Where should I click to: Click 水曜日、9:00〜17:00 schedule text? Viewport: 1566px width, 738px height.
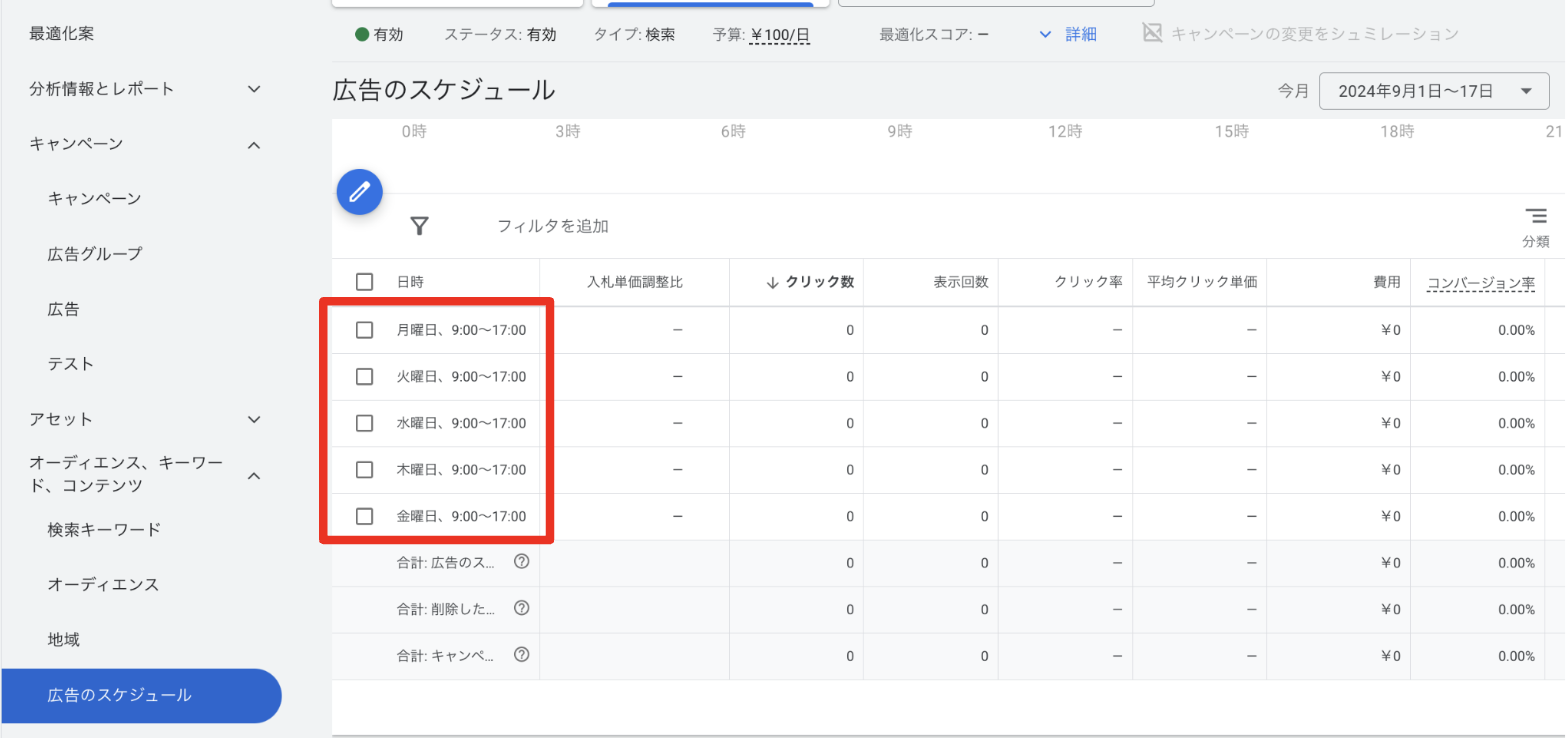(x=461, y=423)
